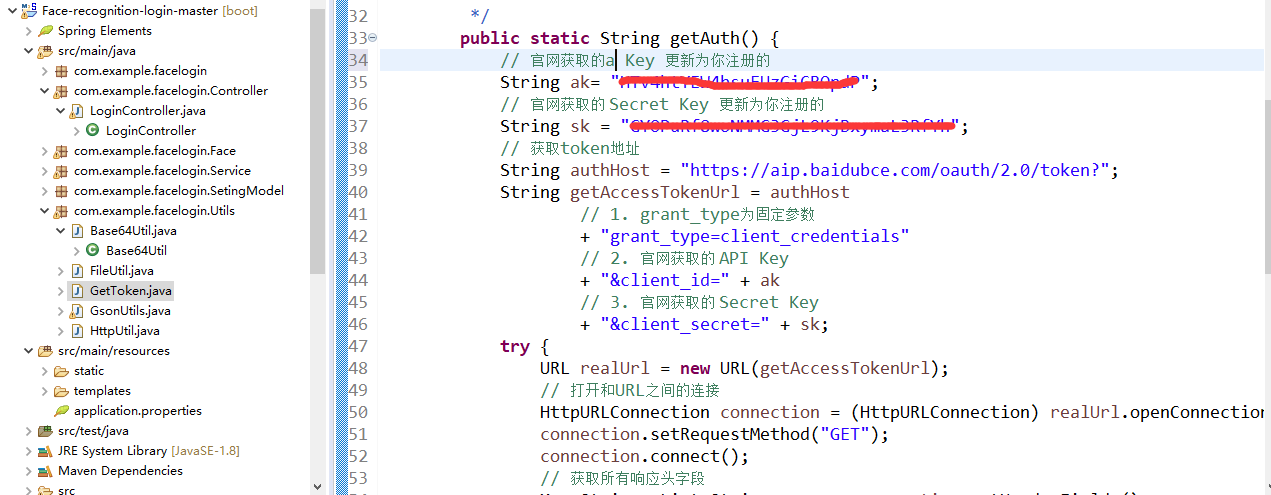
Task: Expand the templates folder arrow
Action: pos(45,391)
